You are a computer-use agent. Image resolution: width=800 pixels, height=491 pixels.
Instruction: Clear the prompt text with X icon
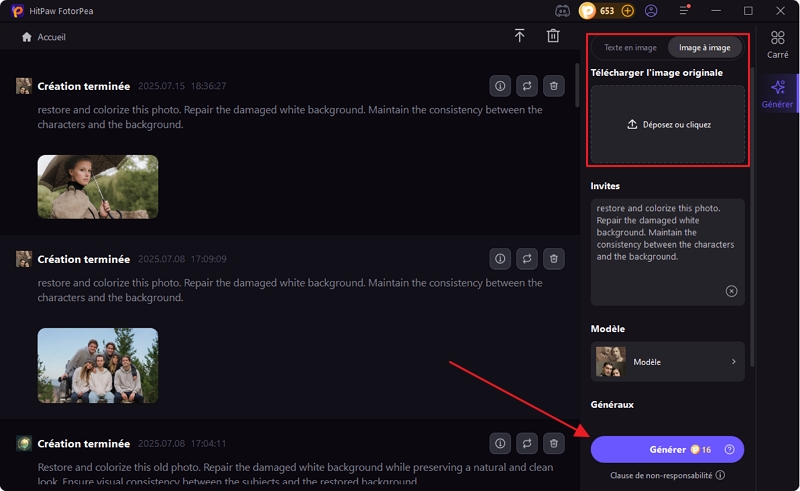731,291
